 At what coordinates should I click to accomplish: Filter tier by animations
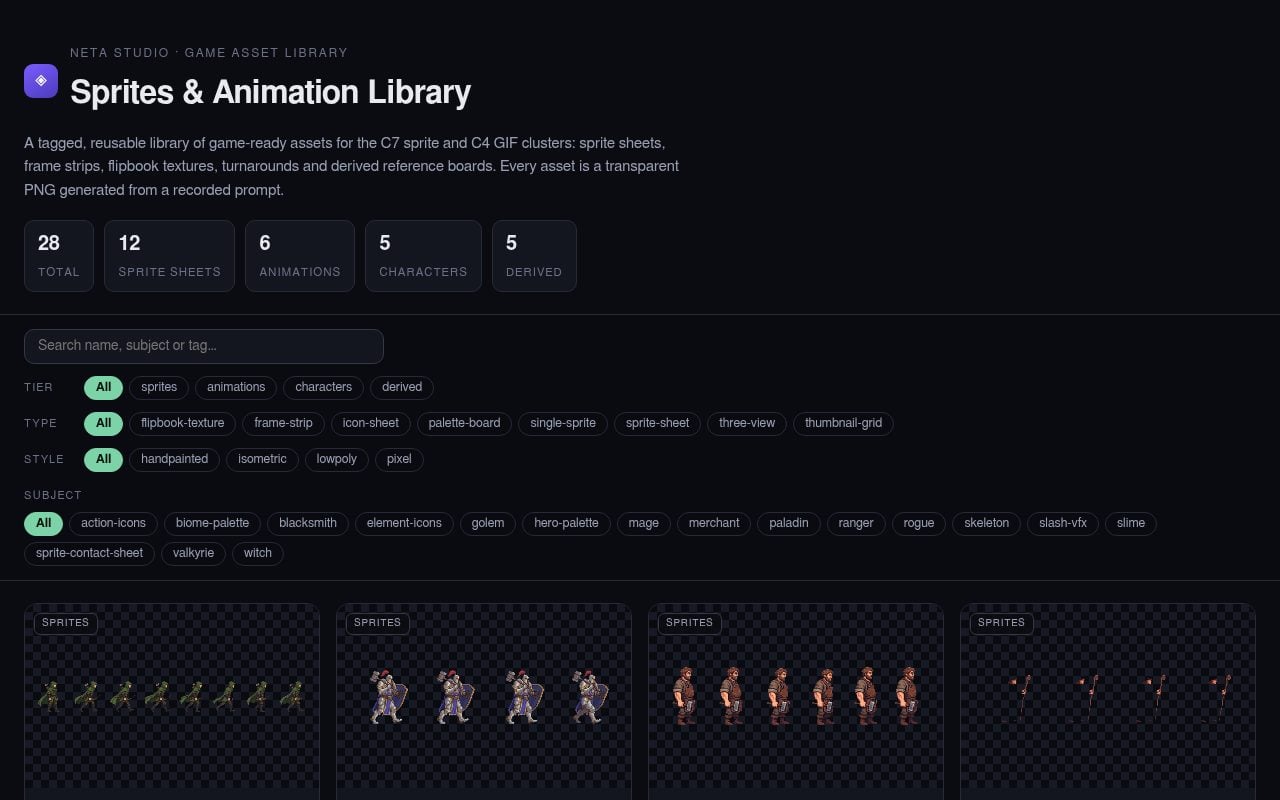click(x=236, y=387)
